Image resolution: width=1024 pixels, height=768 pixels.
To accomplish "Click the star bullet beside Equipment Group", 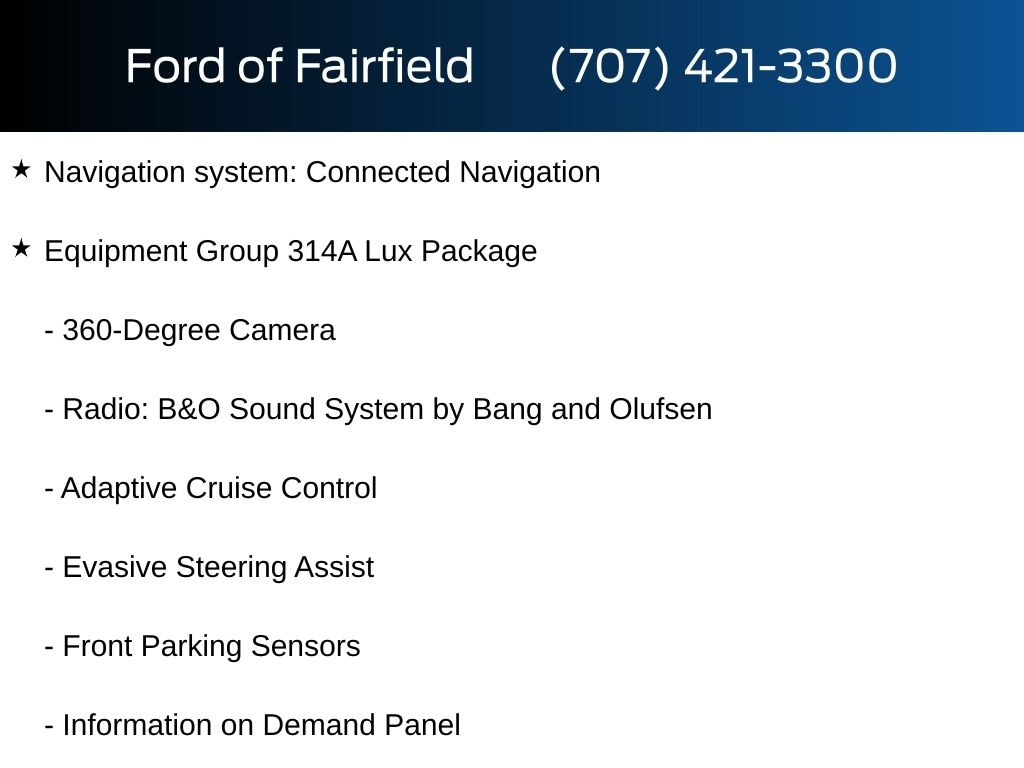I will pyautogui.click(x=21, y=250).
